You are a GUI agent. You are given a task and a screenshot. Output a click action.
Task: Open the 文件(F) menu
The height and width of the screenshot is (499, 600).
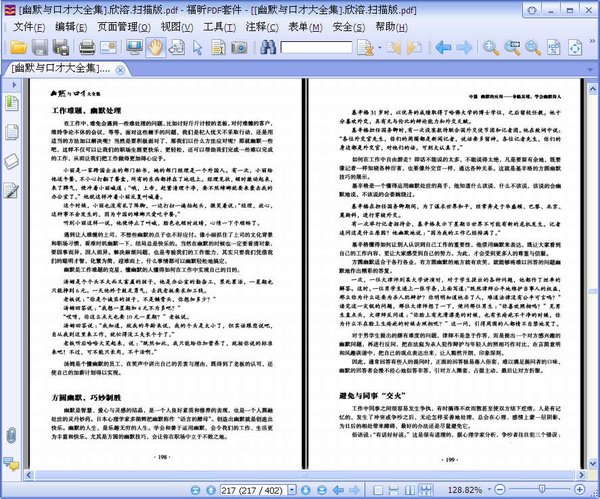pyautogui.click(x=29, y=27)
